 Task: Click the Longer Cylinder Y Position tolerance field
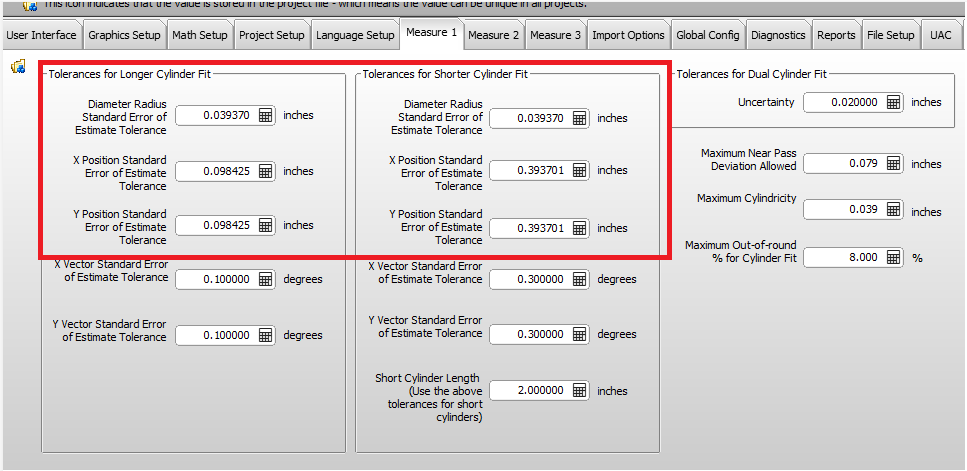pyautogui.click(x=215, y=225)
